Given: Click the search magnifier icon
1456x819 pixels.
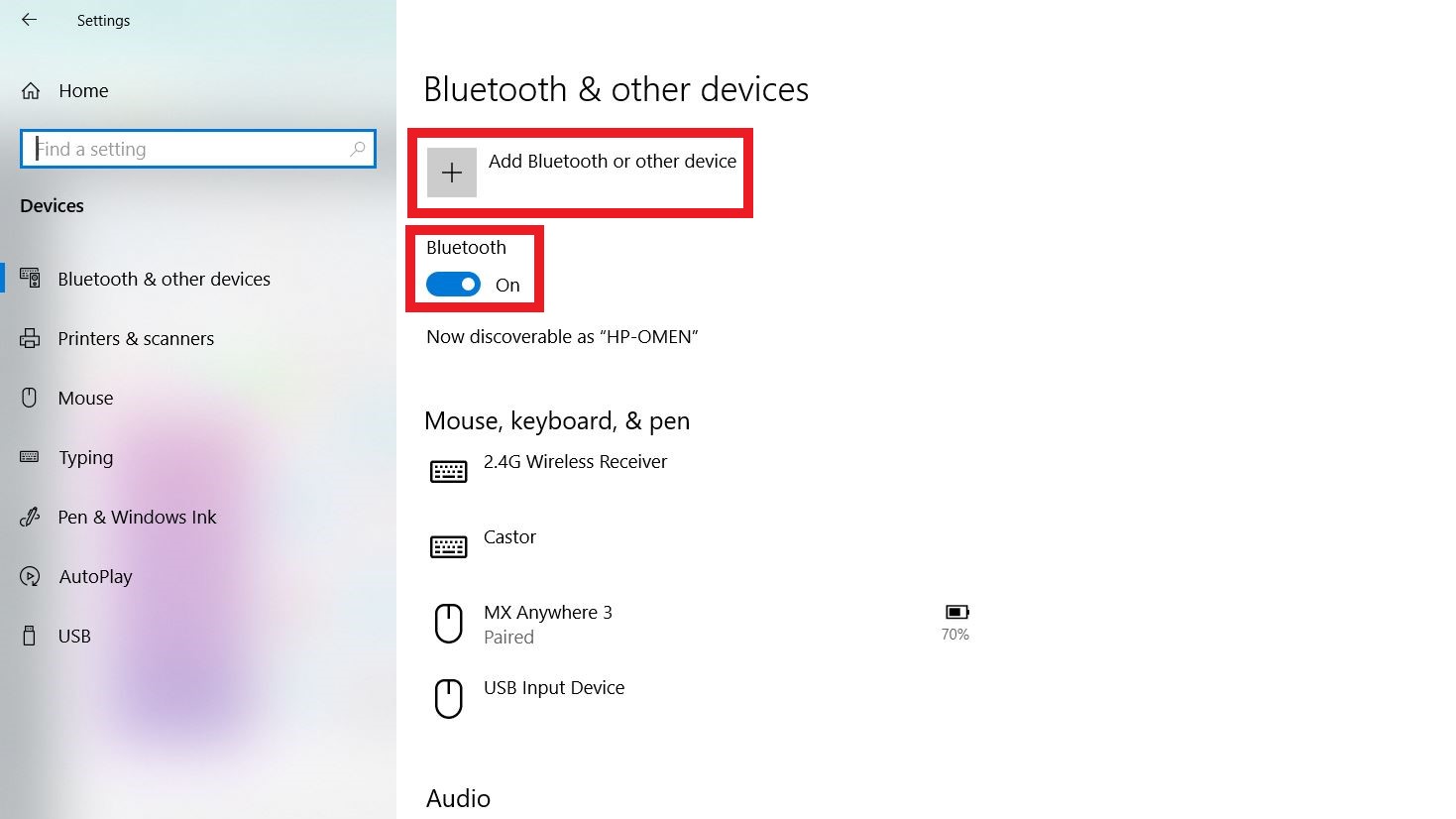Looking at the screenshot, I should (x=358, y=149).
